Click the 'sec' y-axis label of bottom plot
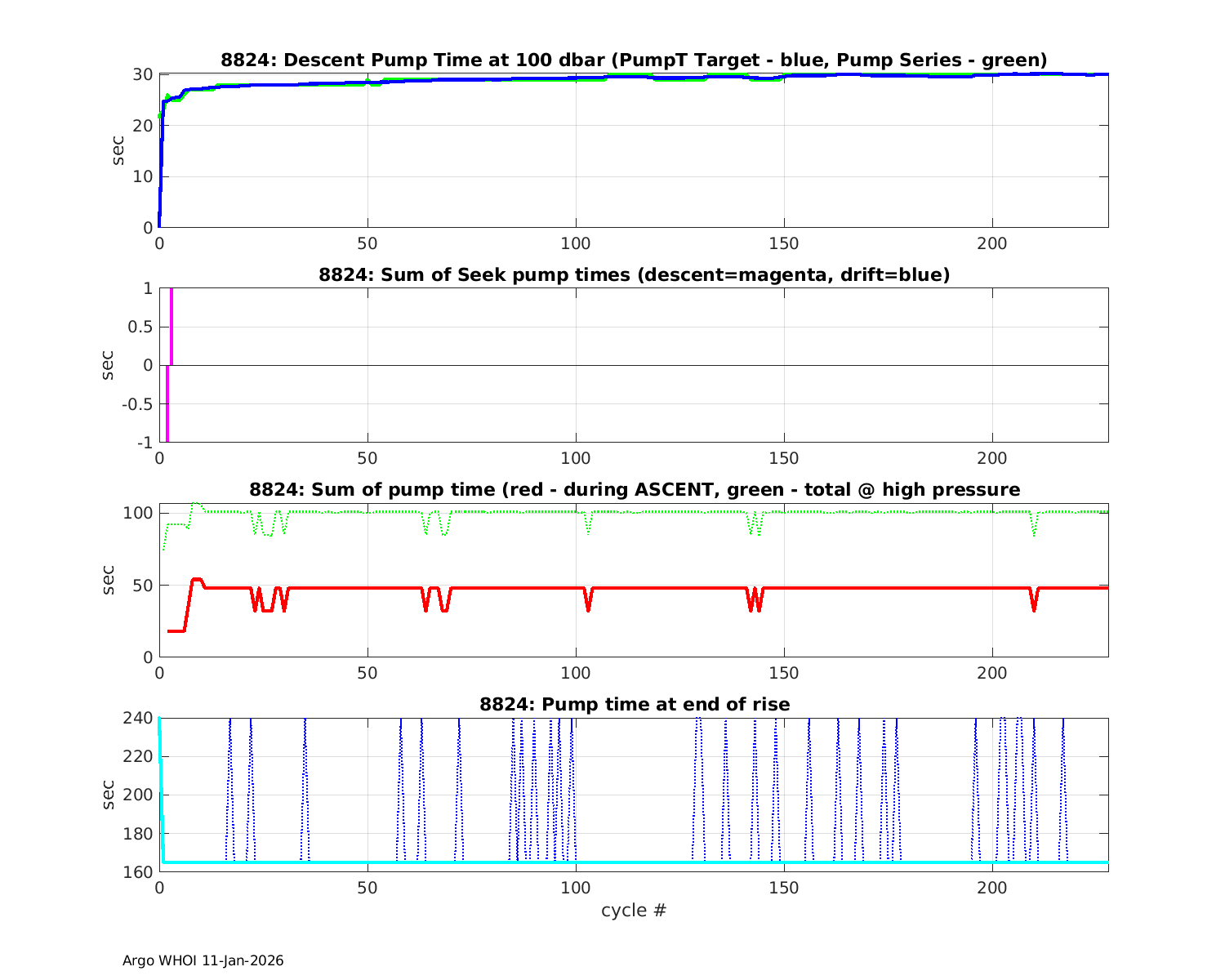This screenshot has width=1225, height=980. click(x=109, y=795)
